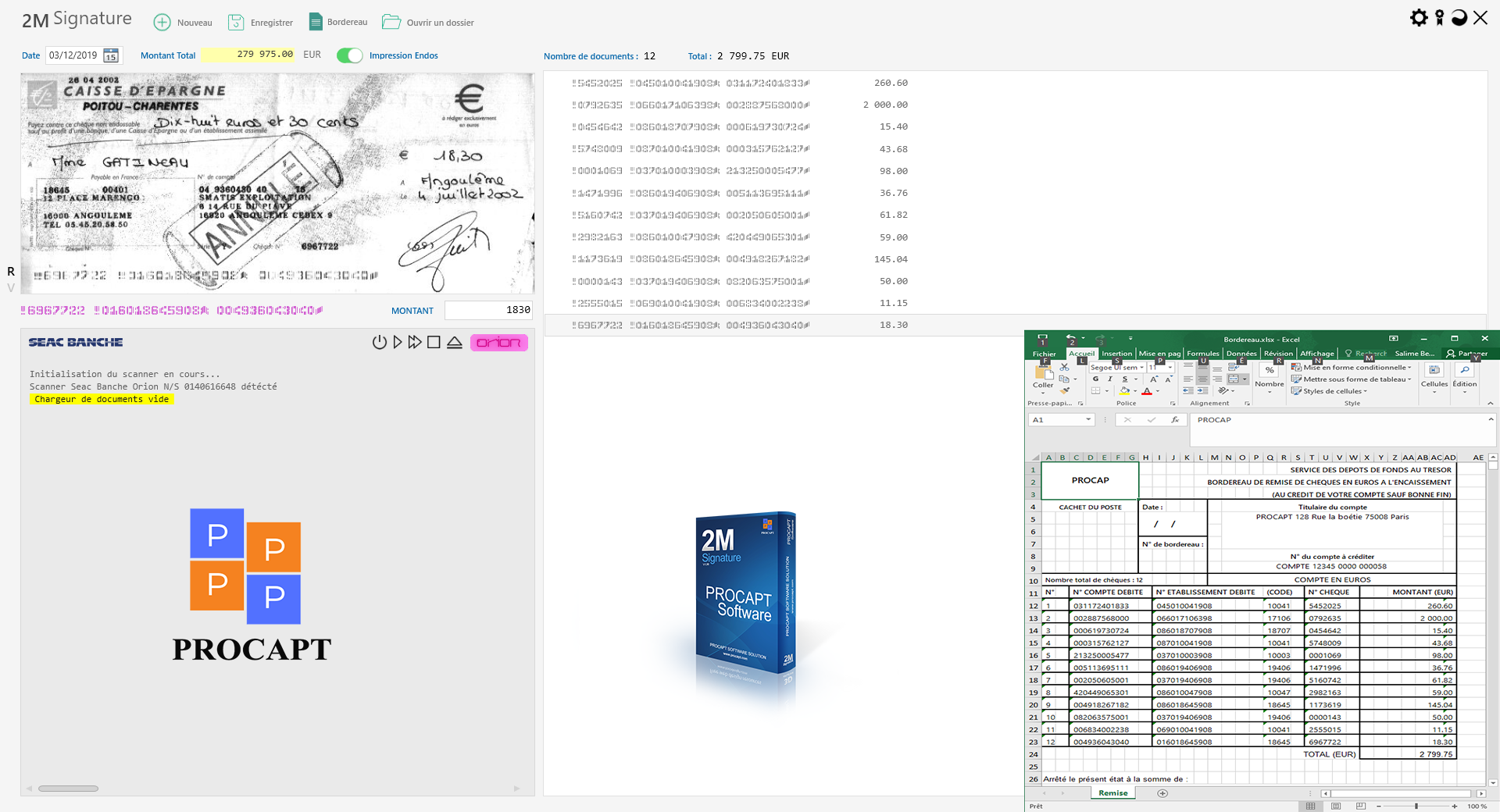The height and width of the screenshot is (812, 1500).
Task: Open settings with the gear icon
Action: 1419,18
